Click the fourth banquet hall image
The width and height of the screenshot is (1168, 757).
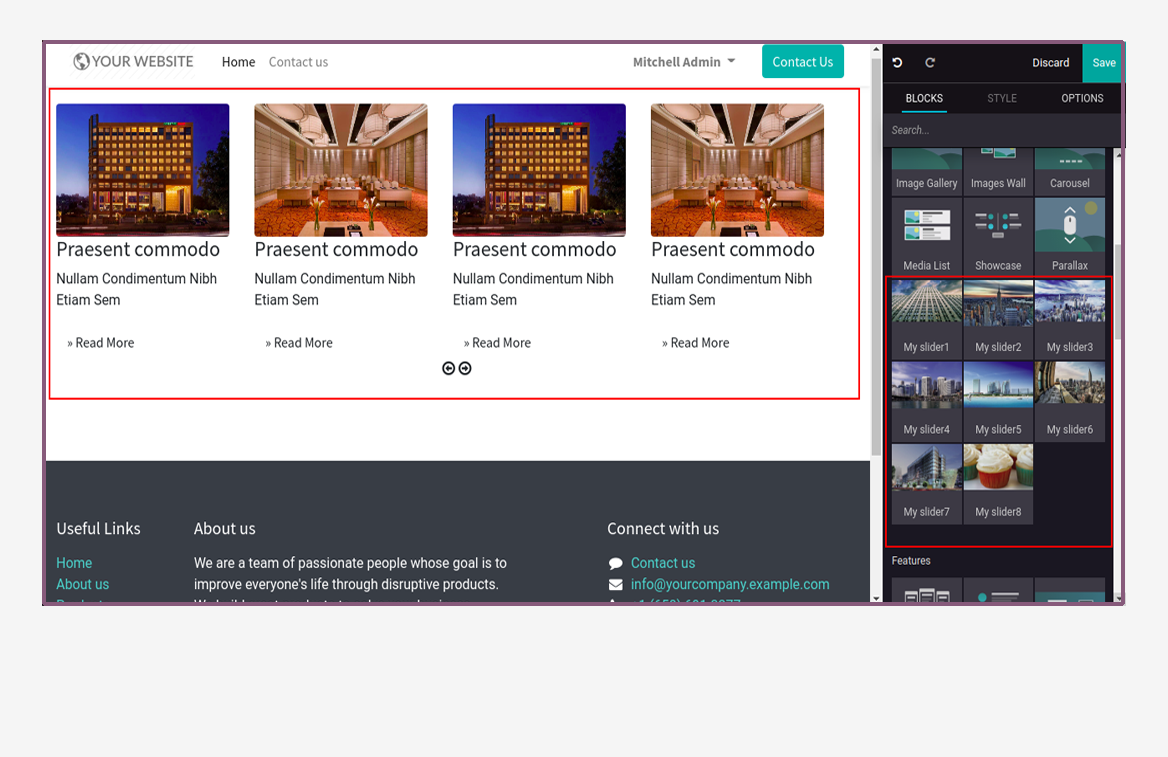pos(737,170)
